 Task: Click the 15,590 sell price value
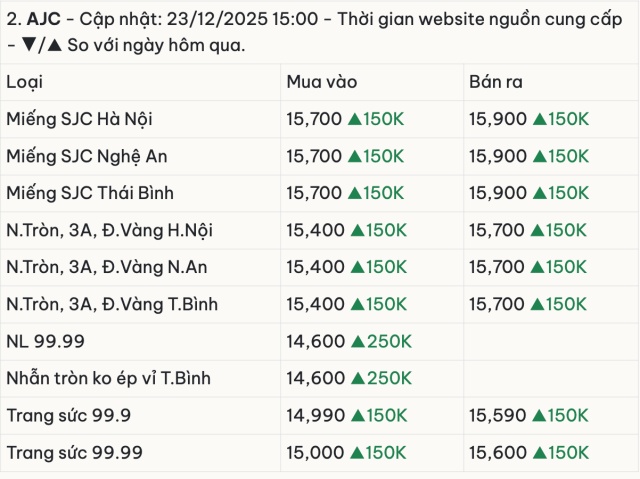tap(497, 416)
